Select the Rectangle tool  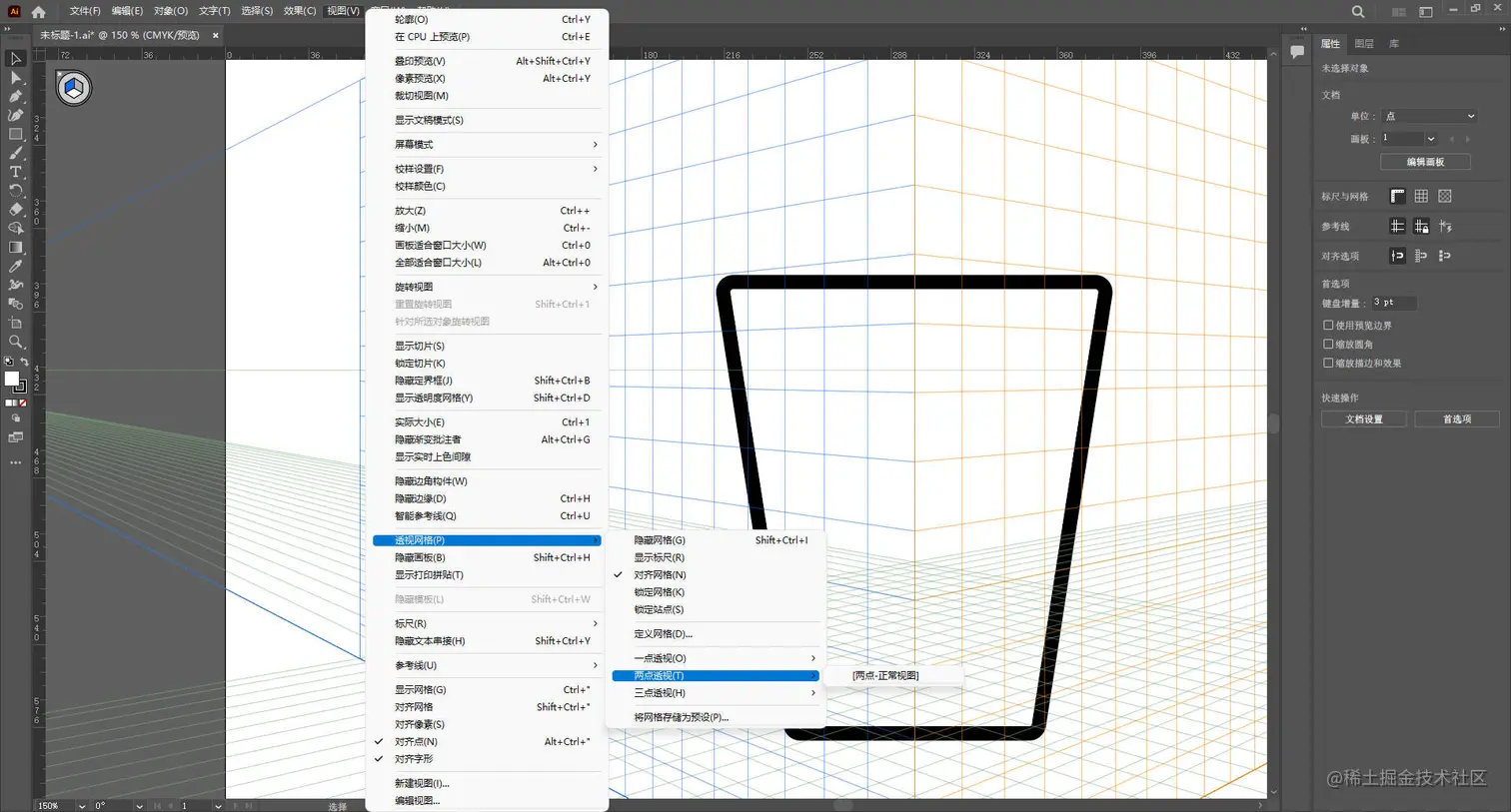click(16, 134)
